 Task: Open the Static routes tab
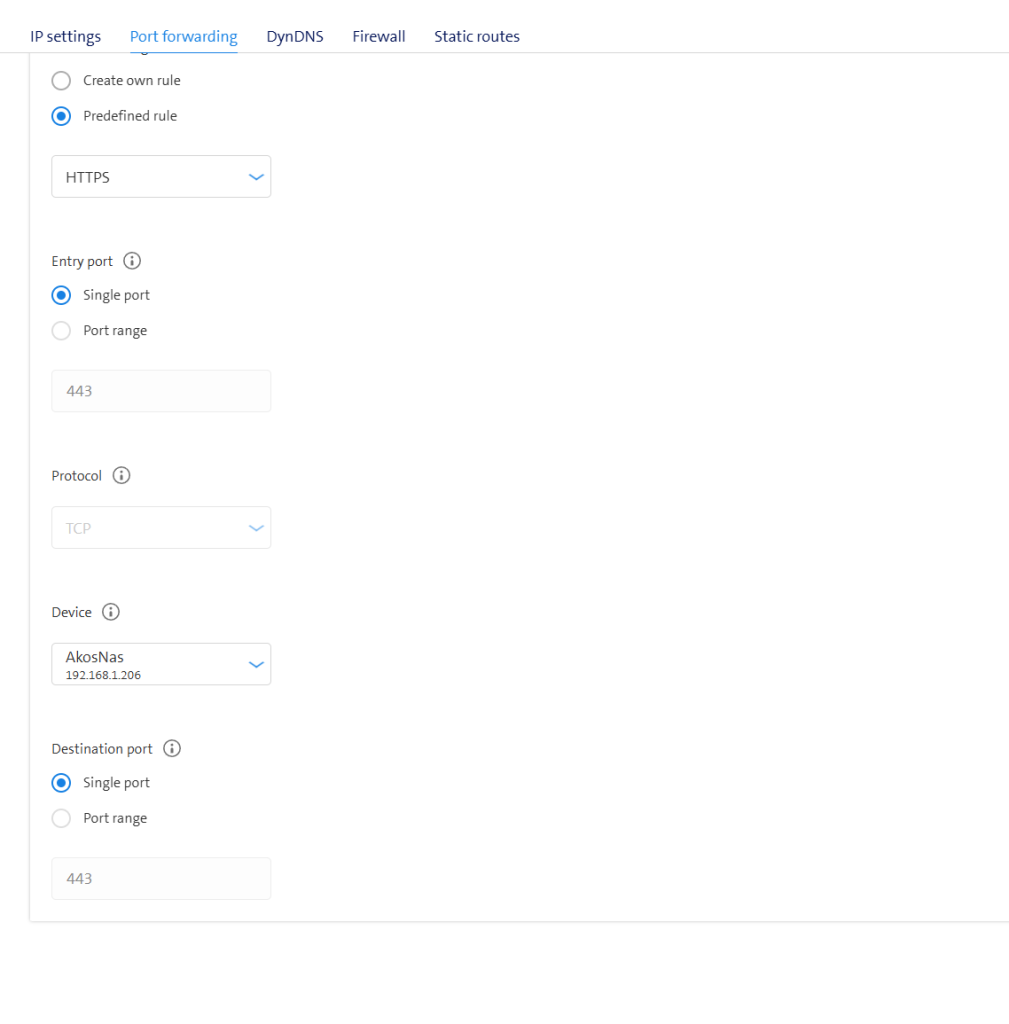pyautogui.click(x=477, y=37)
